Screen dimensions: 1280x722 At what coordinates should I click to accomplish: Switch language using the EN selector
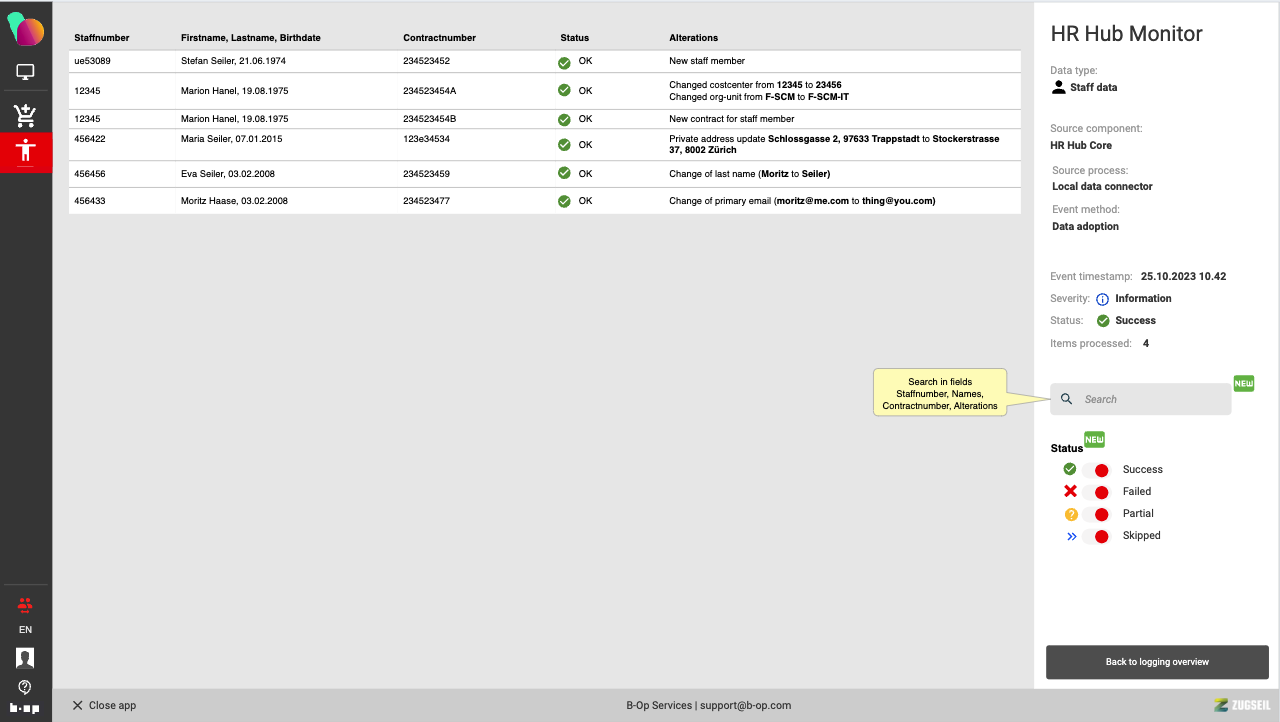click(25, 630)
